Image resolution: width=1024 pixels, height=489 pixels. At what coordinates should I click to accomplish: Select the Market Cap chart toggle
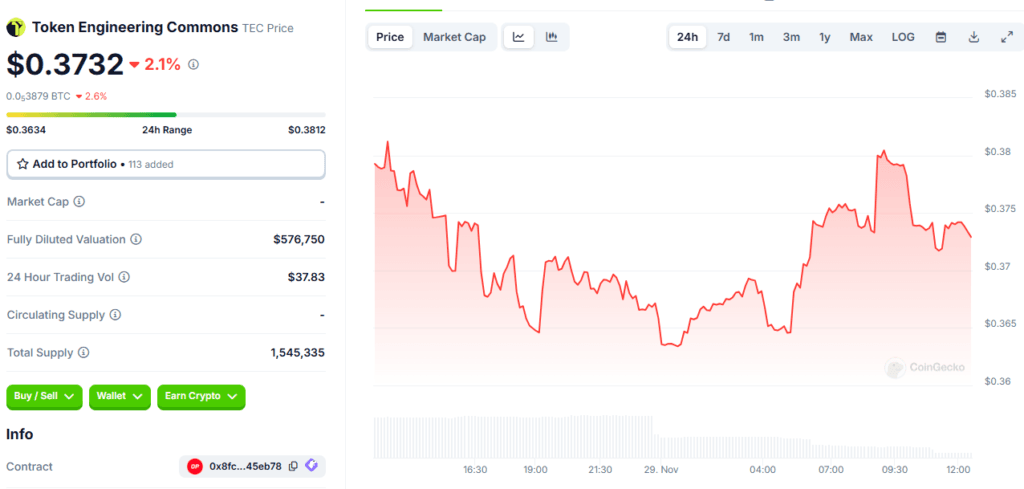[x=455, y=37]
